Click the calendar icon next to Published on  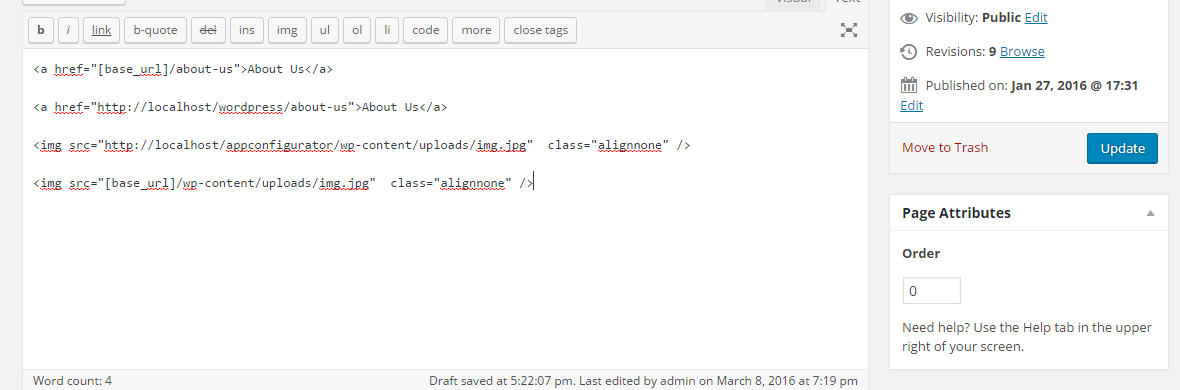pos(909,85)
